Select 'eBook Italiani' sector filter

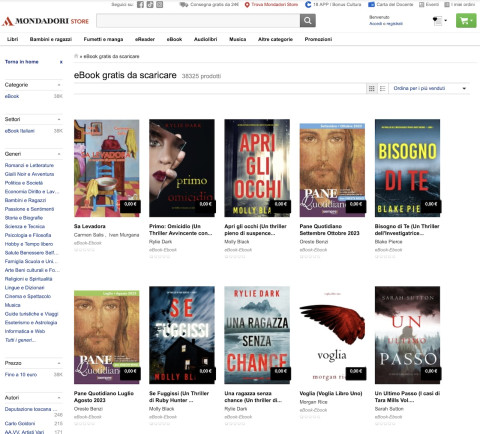(20, 131)
